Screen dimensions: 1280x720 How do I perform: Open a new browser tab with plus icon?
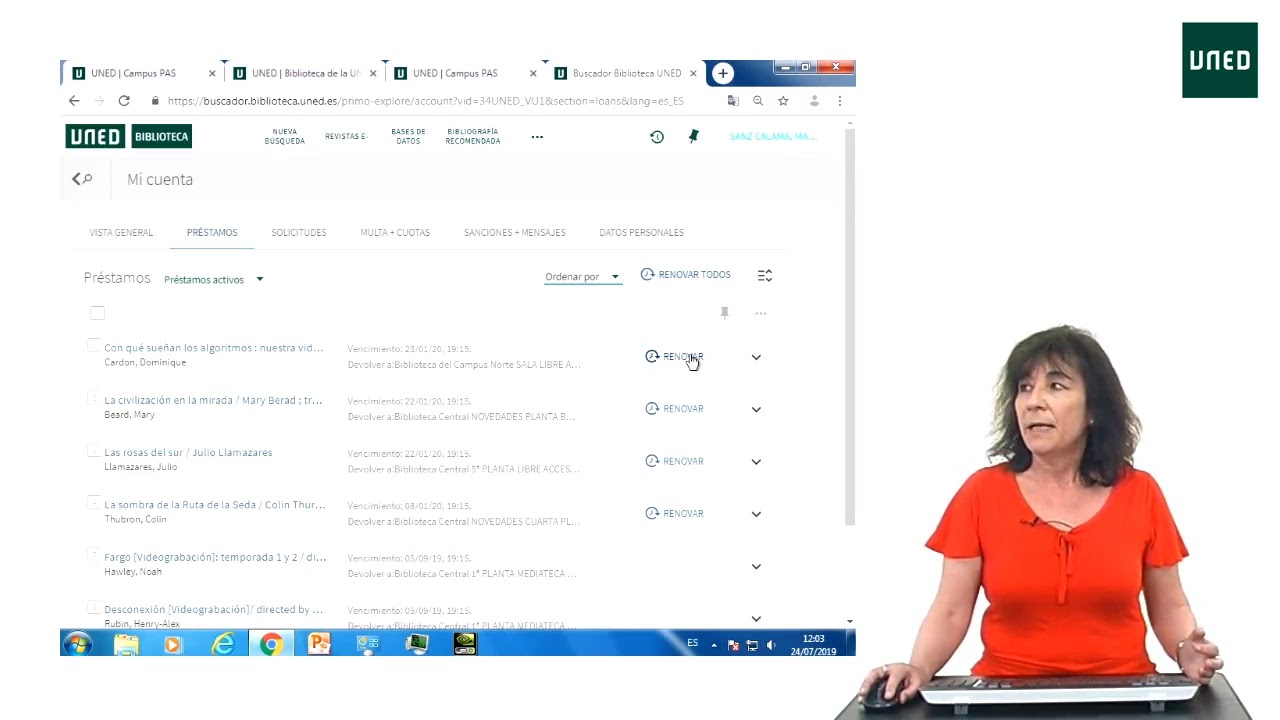coord(723,73)
